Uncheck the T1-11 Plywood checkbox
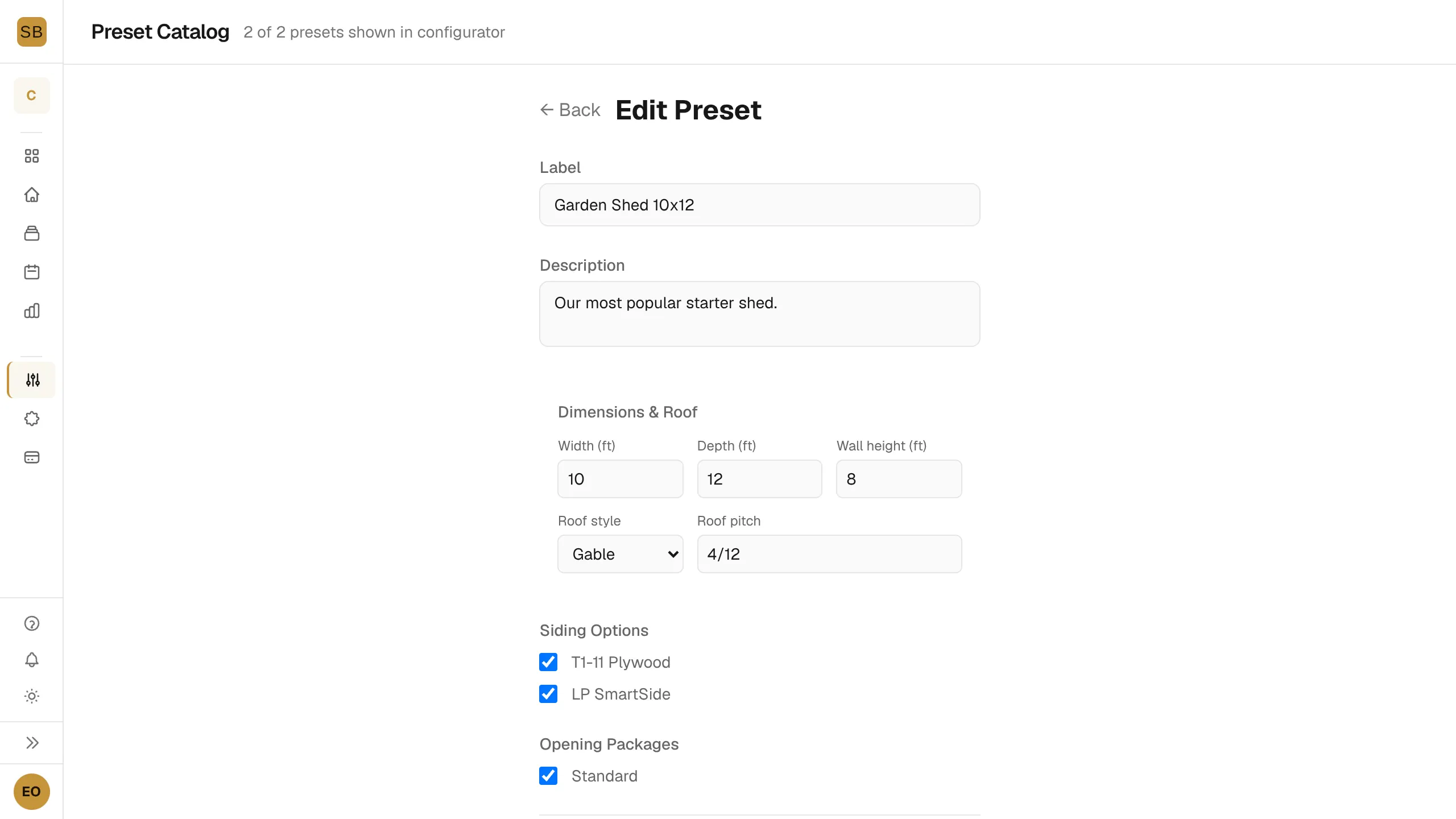Viewport: 1456px width, 819px height. pos(548,662)
